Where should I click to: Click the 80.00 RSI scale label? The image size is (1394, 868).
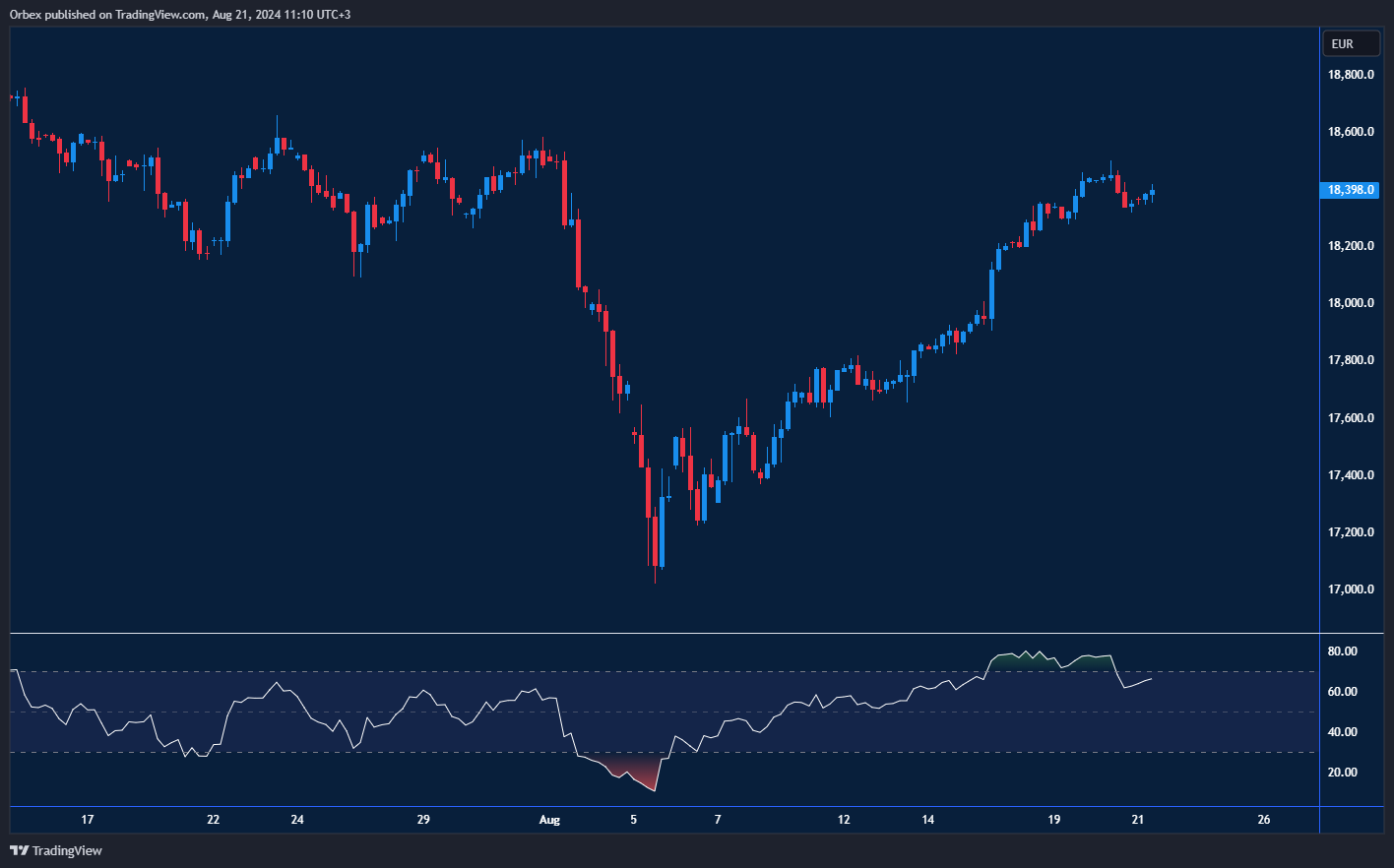tap(1342, 651)
